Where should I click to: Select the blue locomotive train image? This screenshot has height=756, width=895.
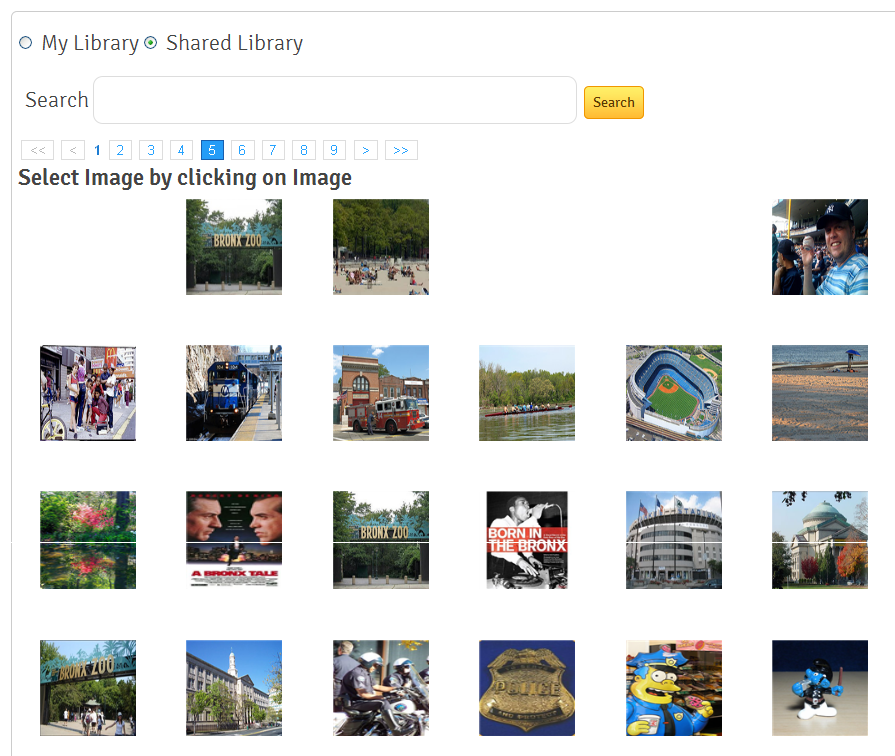point(233,393)
